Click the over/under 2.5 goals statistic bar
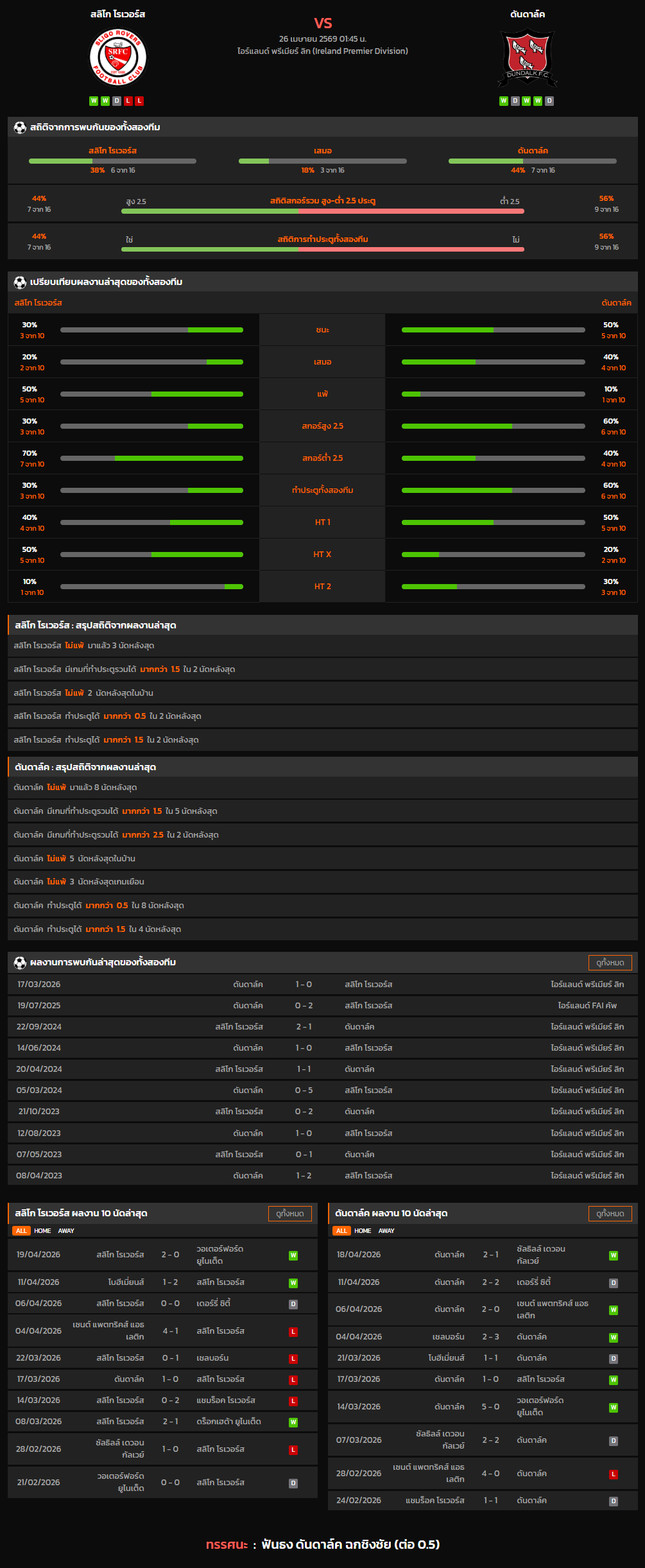Image resolution: width=645 pixels, height=1568 pixels. click(x=322, y=211)
